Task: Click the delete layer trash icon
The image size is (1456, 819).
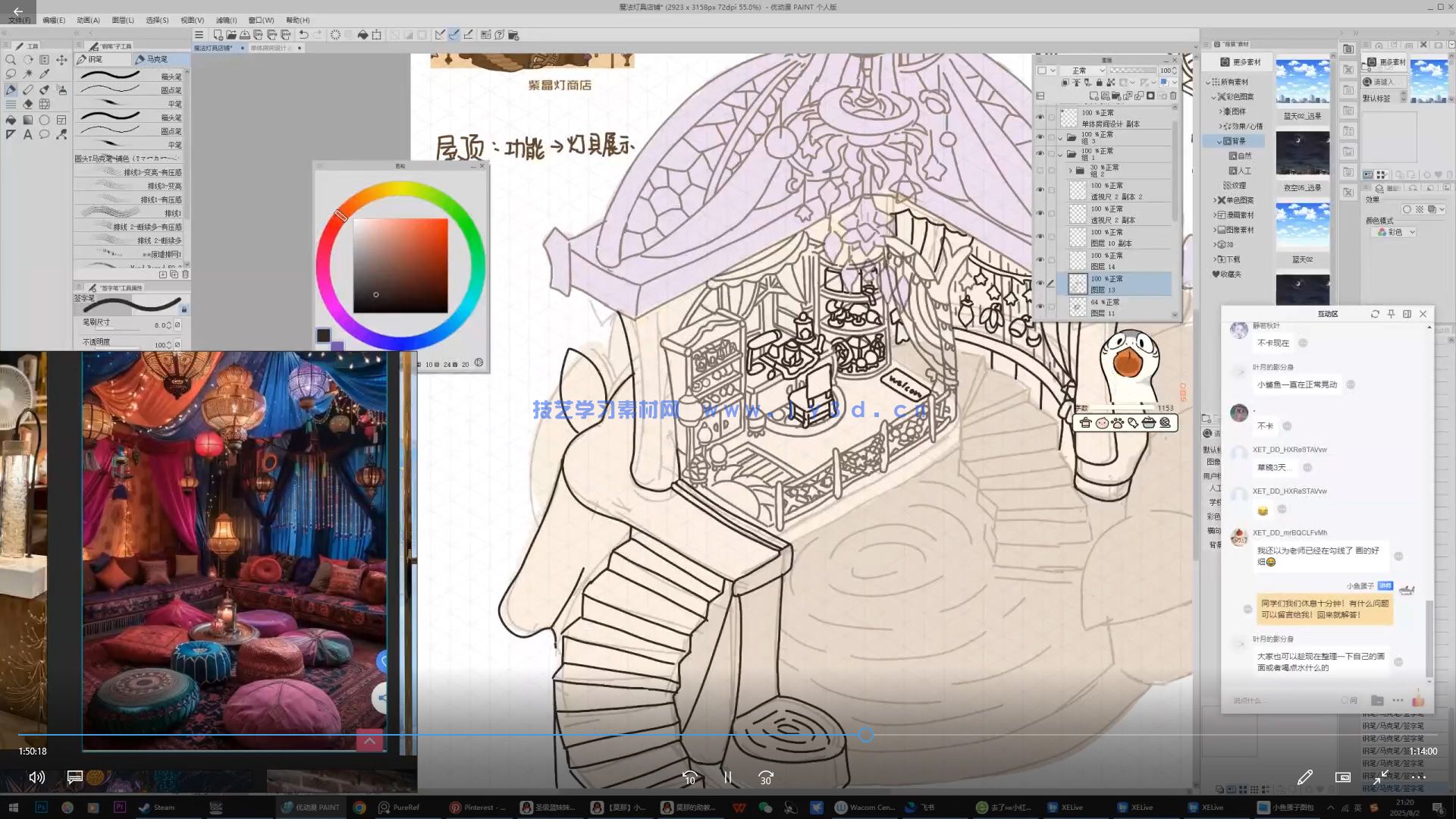Action: point(1173,96)
